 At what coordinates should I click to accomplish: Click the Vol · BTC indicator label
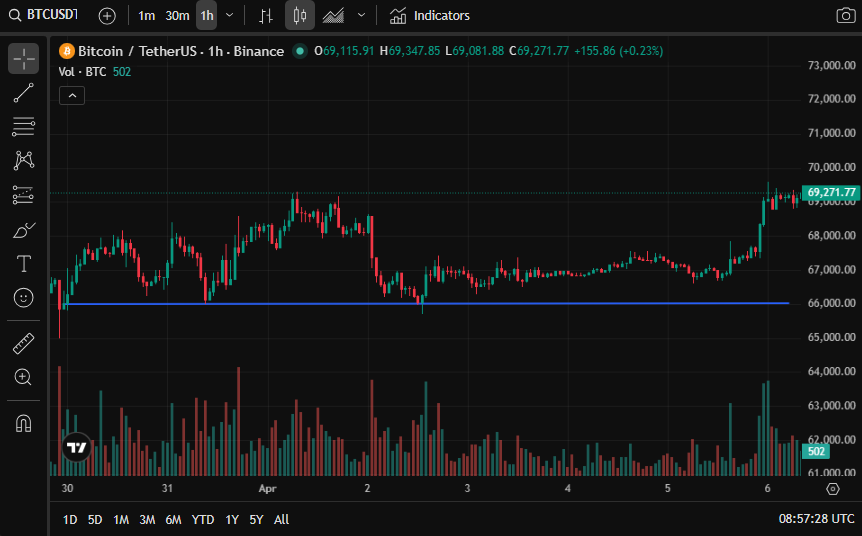(x=82, y=72)
